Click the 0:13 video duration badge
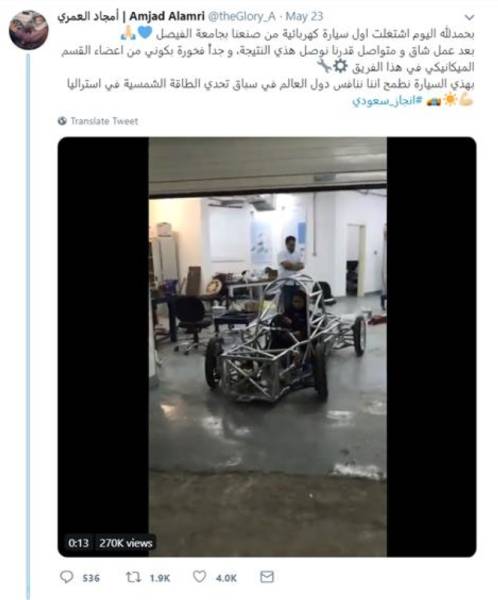 [78, 543]
